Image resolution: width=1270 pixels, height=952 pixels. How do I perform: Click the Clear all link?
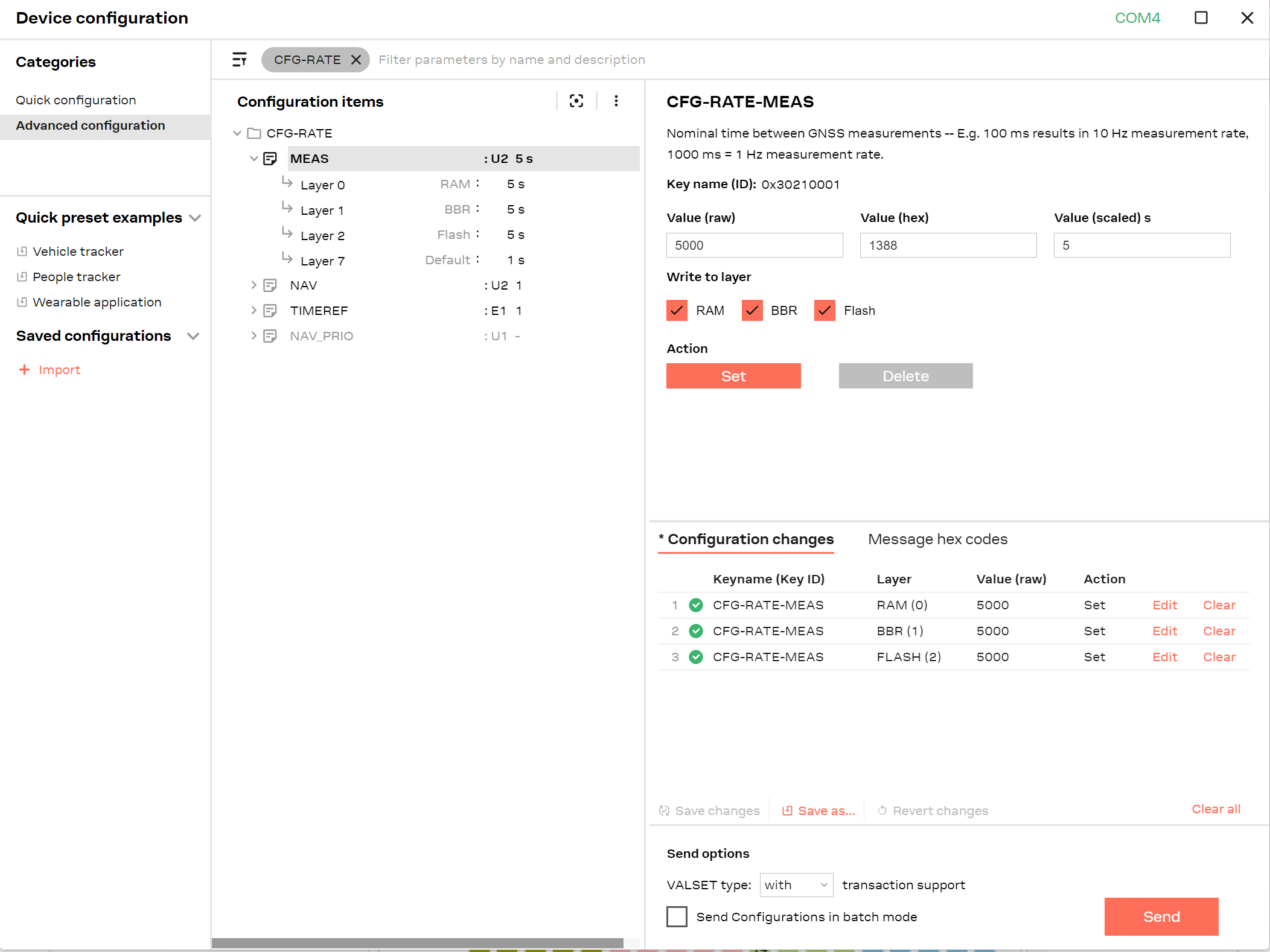tap(1216, 808)
